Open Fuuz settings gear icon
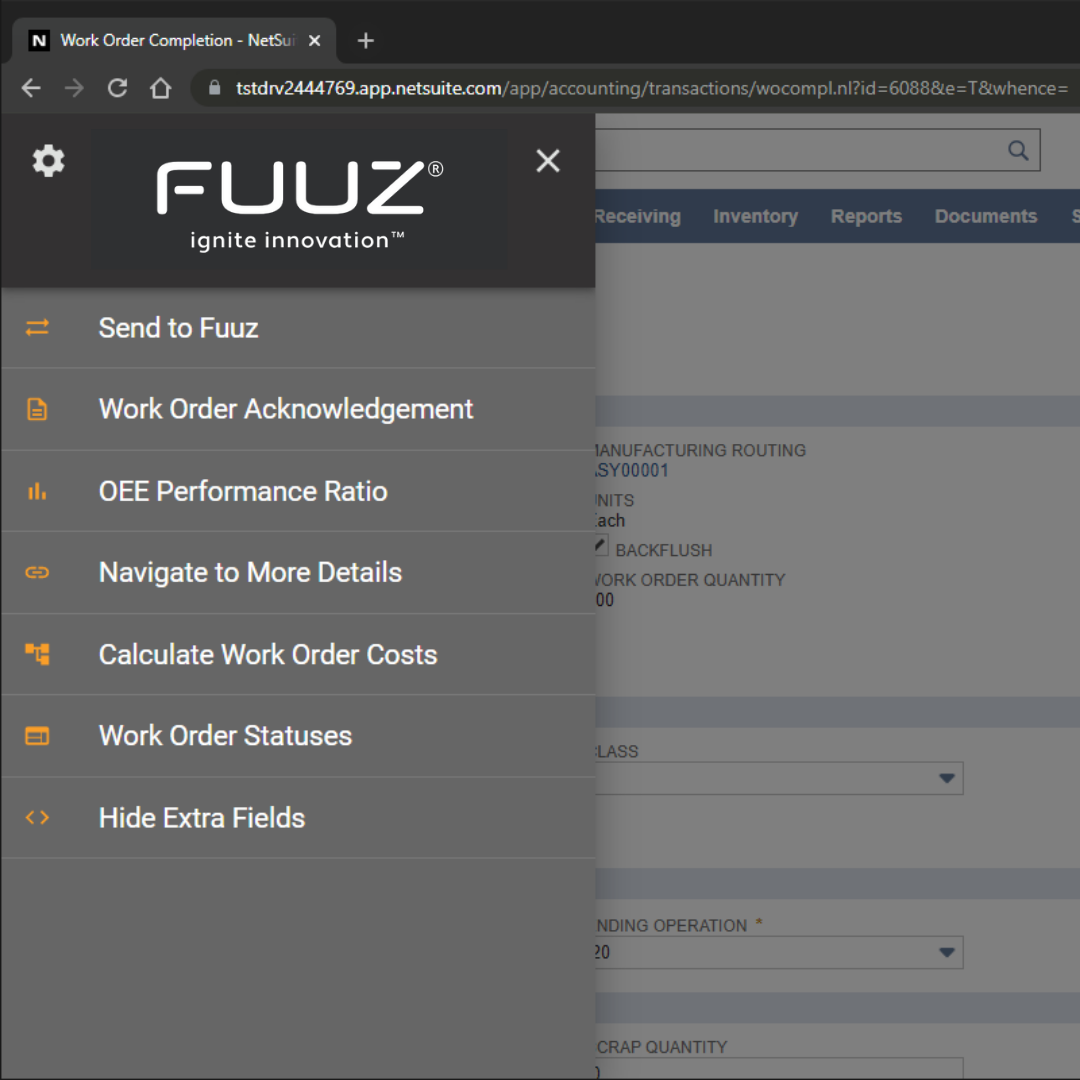Image resolution: width=1080 pixels, height=1080 pixels. click(48, 160)
